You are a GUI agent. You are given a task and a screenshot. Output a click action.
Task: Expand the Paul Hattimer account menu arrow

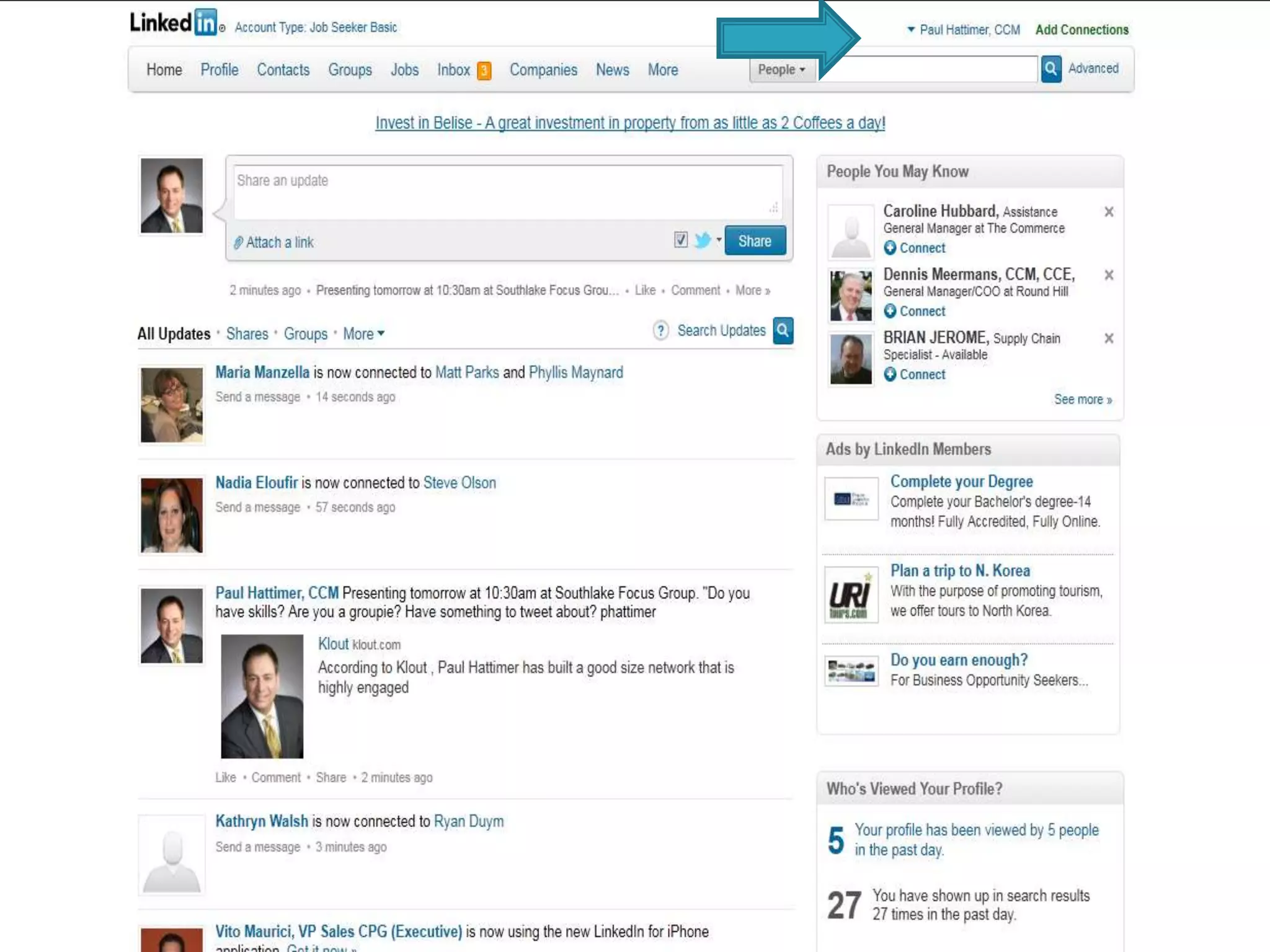click(x=911, y=29)
